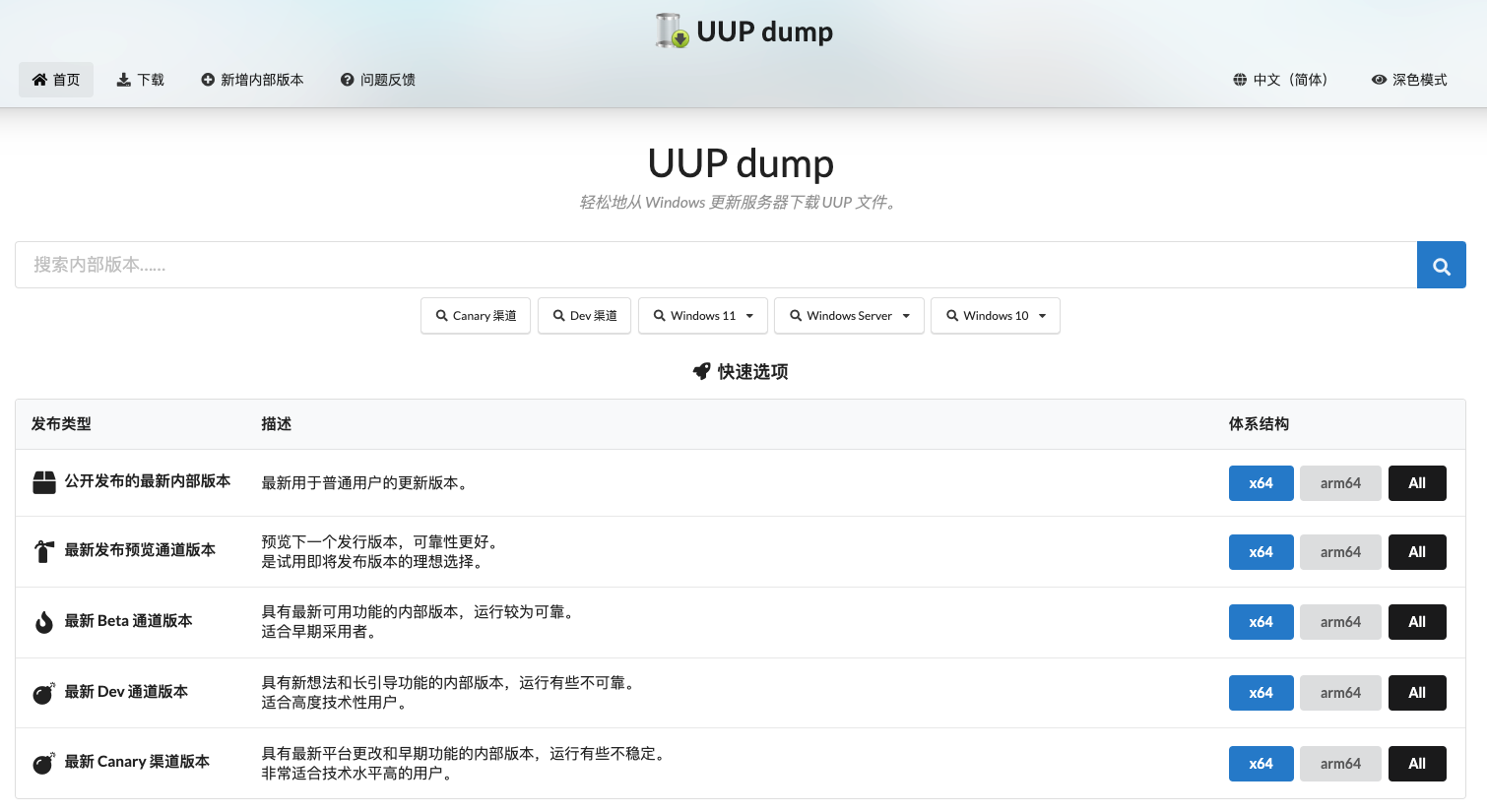Focus the 搜索内部版本 search field
The image size is (1487, 812).
[x=716, y=265]
